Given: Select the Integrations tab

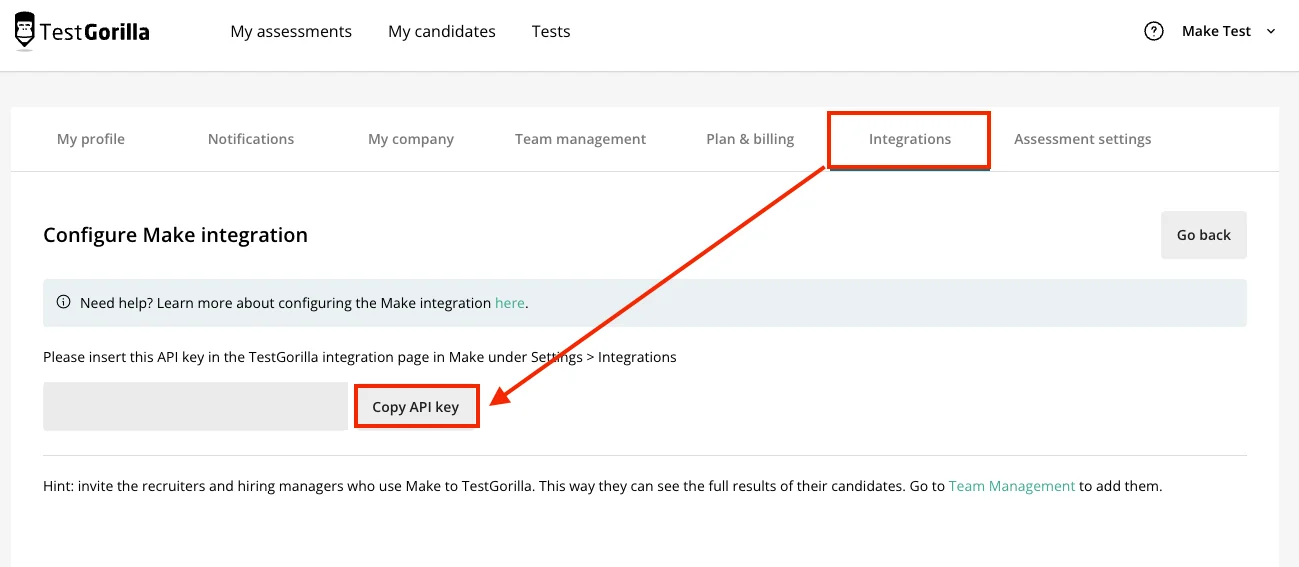Looking at the screenshot, I should coord(910,140).
